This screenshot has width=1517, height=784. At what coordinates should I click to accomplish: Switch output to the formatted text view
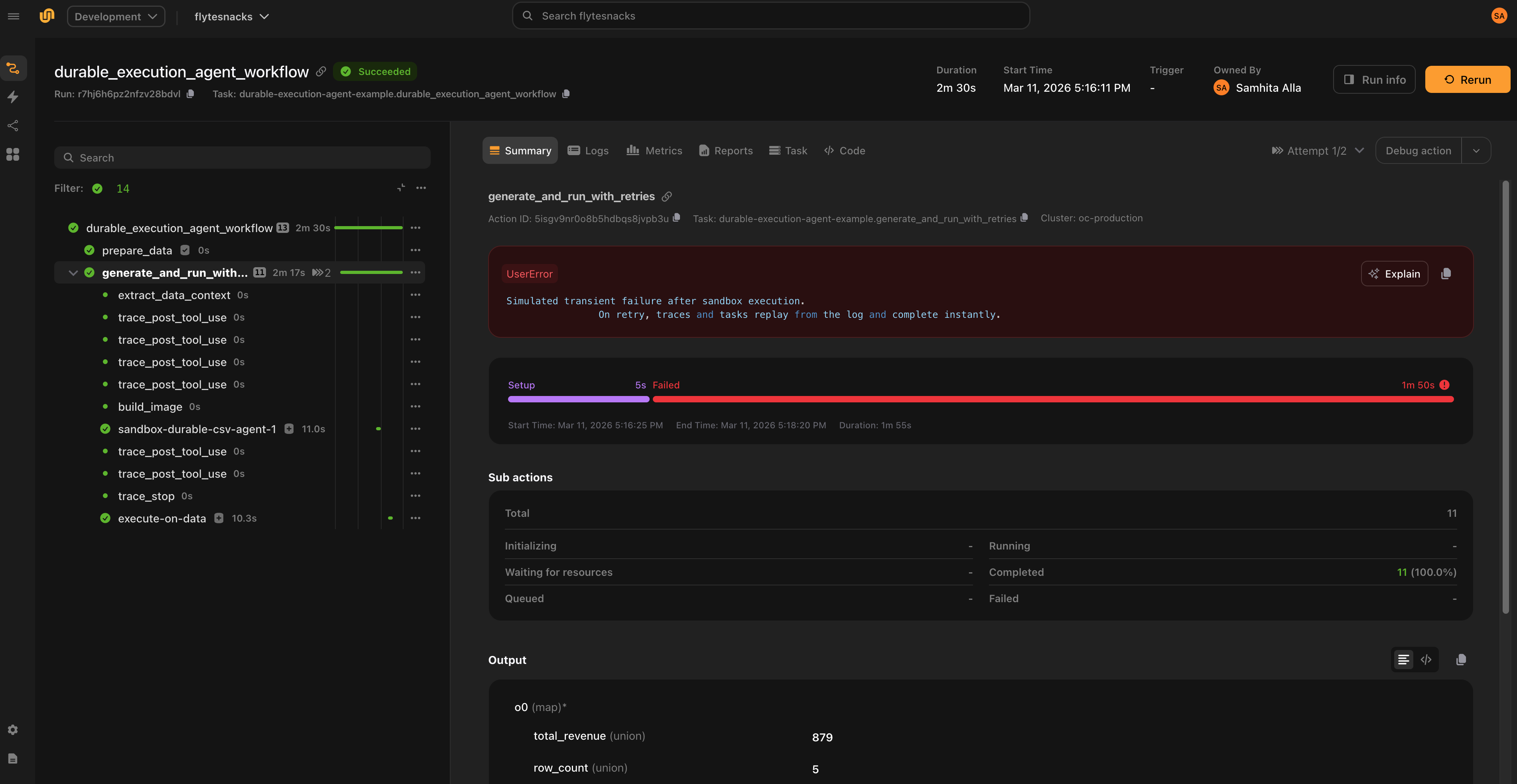(1404, 660)
